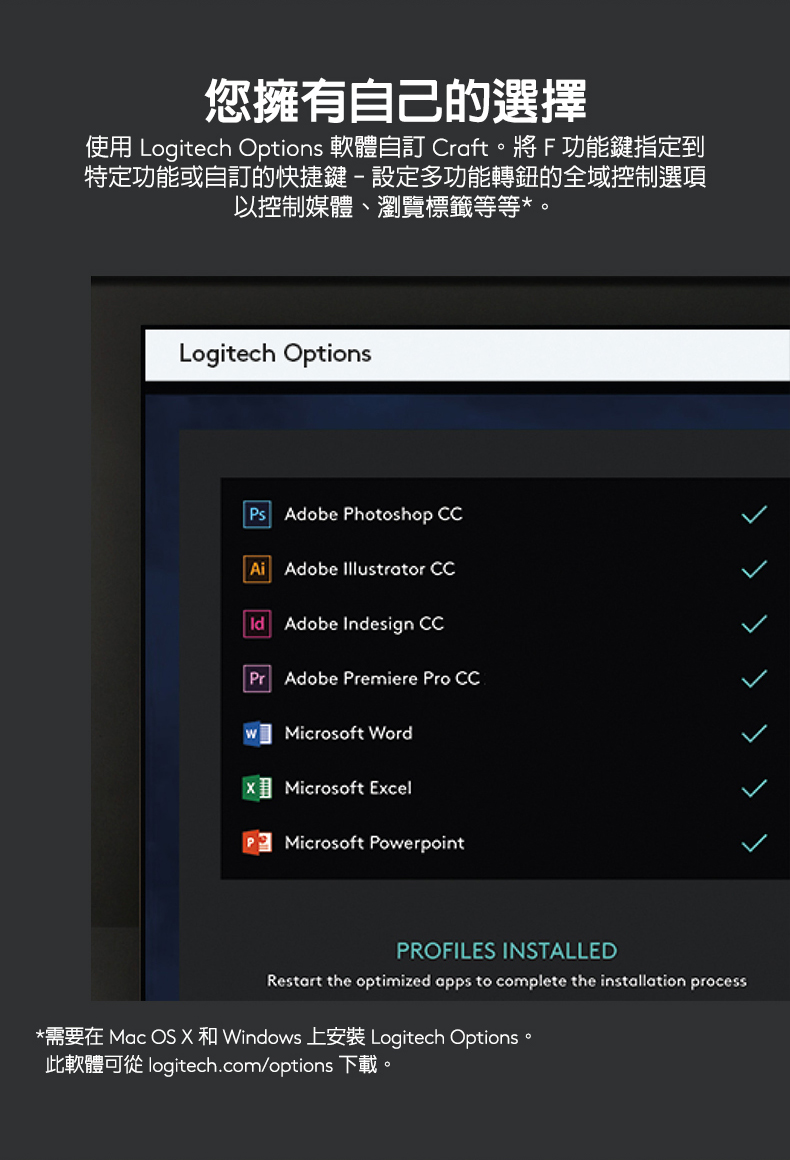This screenshot has width=790, height=1160.
Task: Select the Microsoft Excel label
Action: click(x=348, y=788)
